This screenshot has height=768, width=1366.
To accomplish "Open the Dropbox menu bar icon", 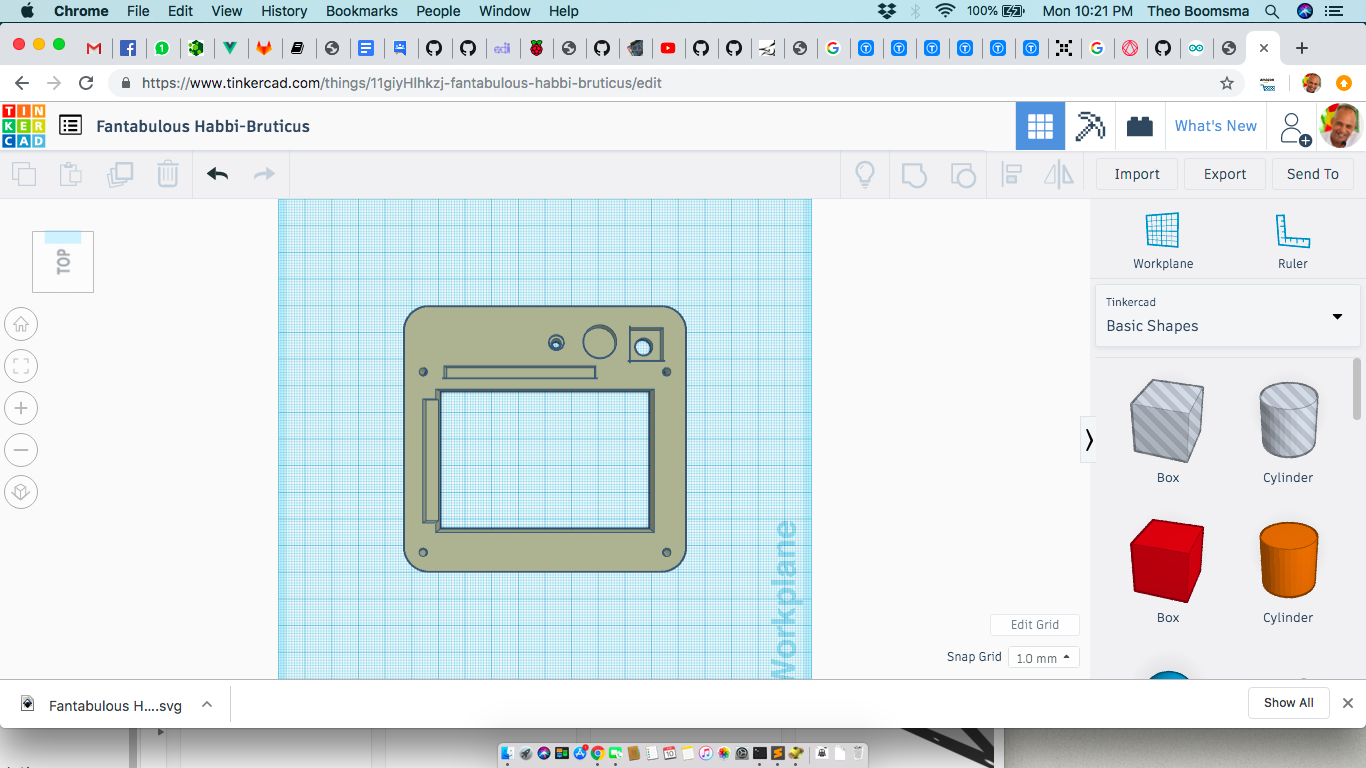I will click(887, 11).
